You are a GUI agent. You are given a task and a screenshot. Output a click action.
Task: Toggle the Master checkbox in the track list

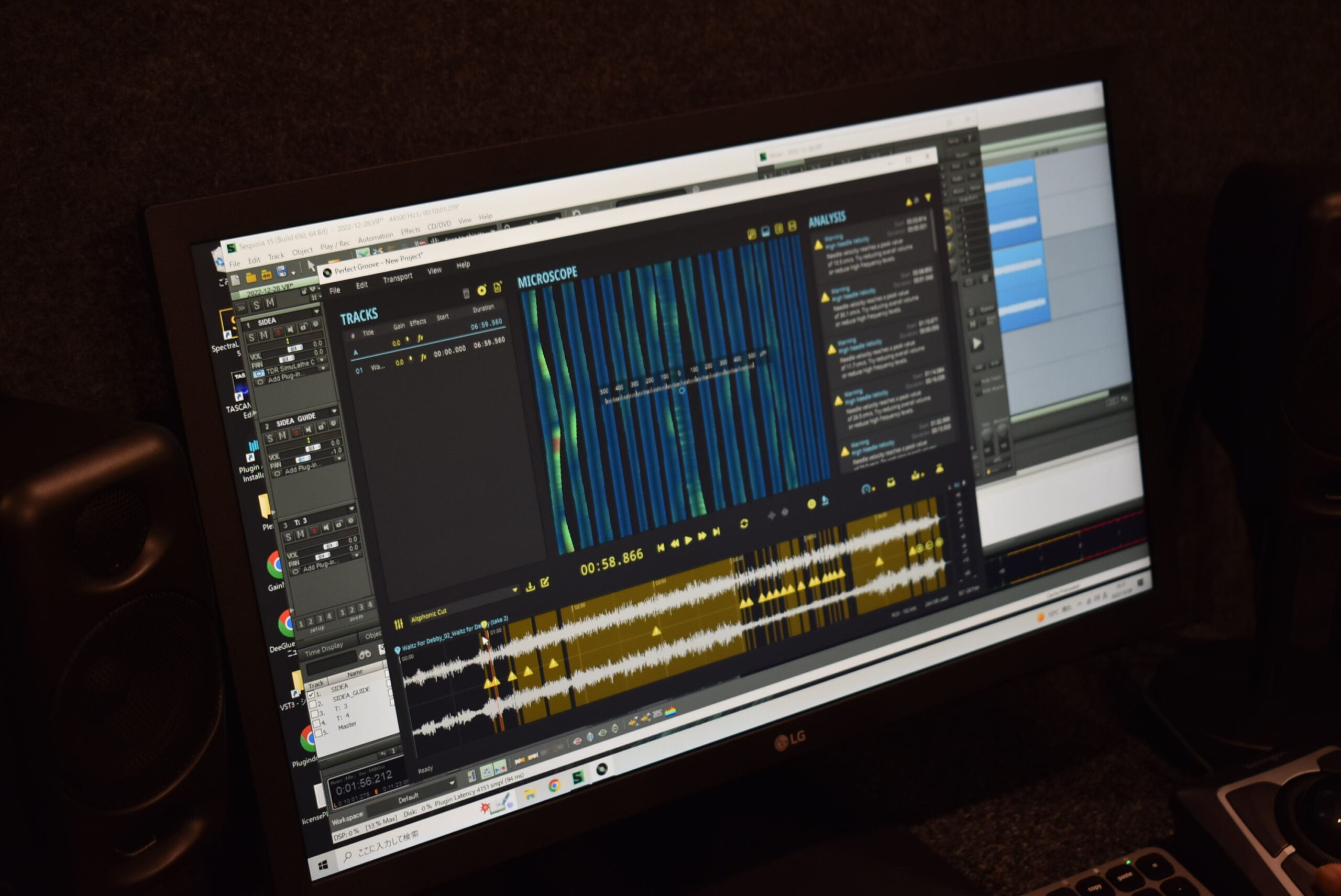click(318, 733)
